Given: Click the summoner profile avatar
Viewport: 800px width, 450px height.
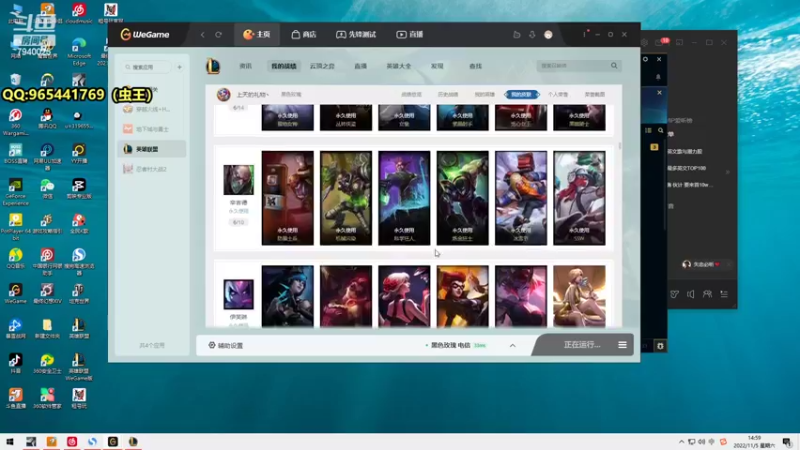Looking at the screenshot, I should (223, 94).
